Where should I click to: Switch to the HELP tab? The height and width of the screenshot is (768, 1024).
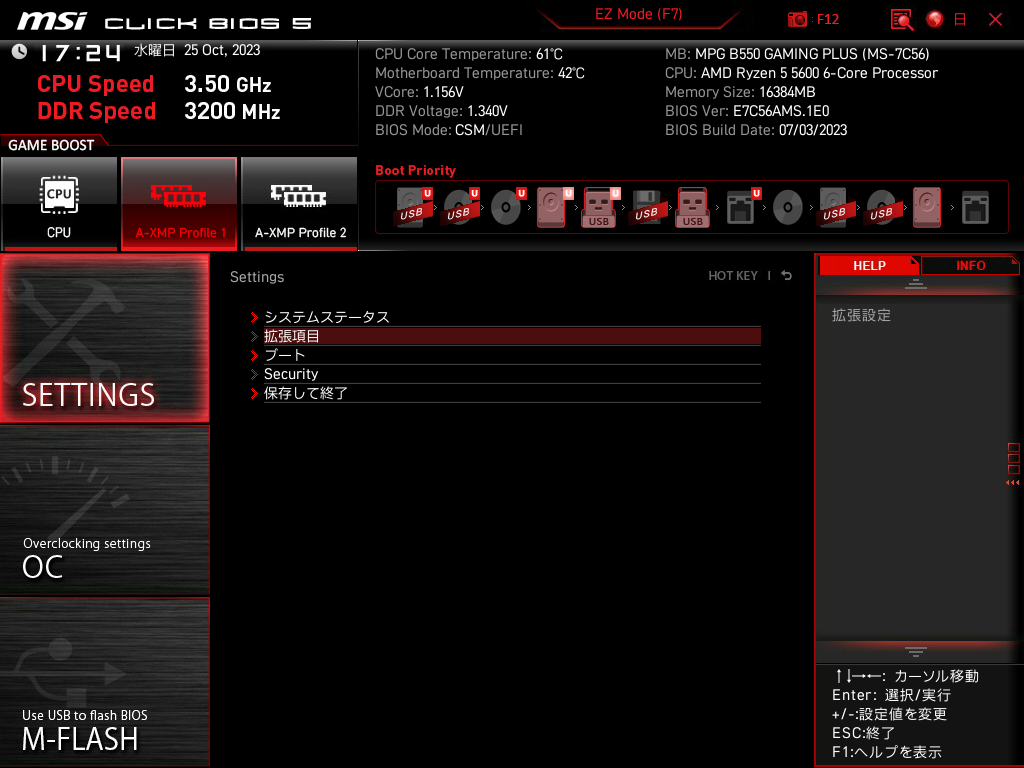click(869, 265)
